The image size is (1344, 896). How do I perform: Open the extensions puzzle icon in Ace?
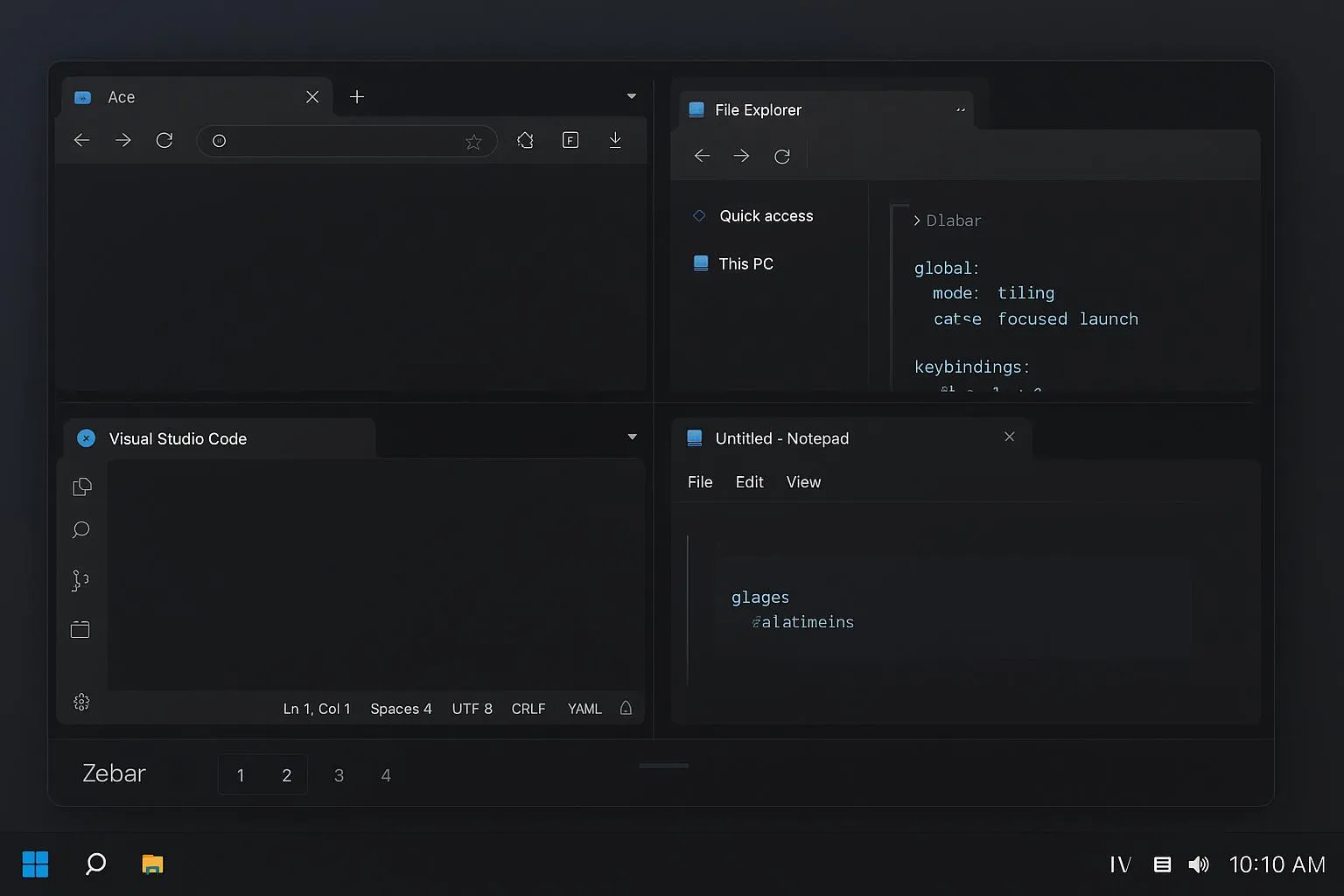525,140
